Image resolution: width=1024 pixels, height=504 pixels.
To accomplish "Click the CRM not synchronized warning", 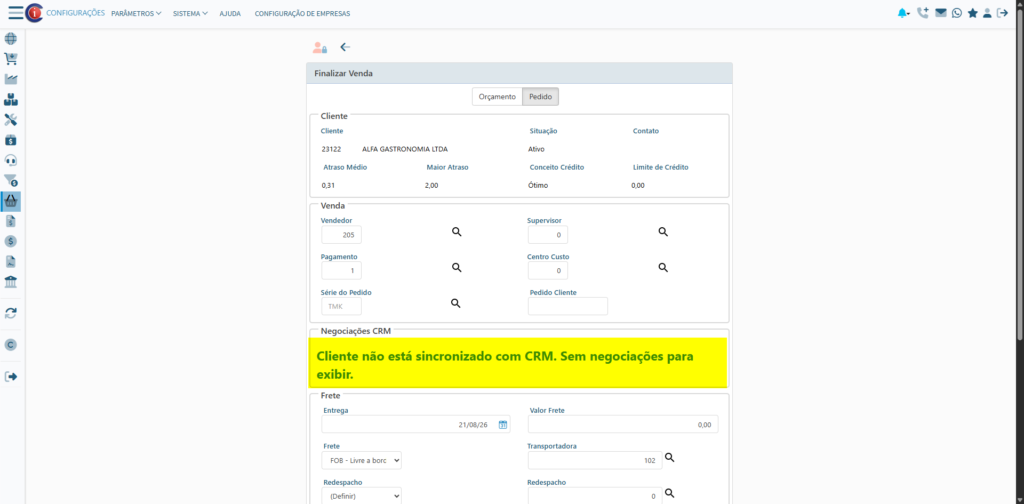I will pyautogui.click(x=518, y=362).
